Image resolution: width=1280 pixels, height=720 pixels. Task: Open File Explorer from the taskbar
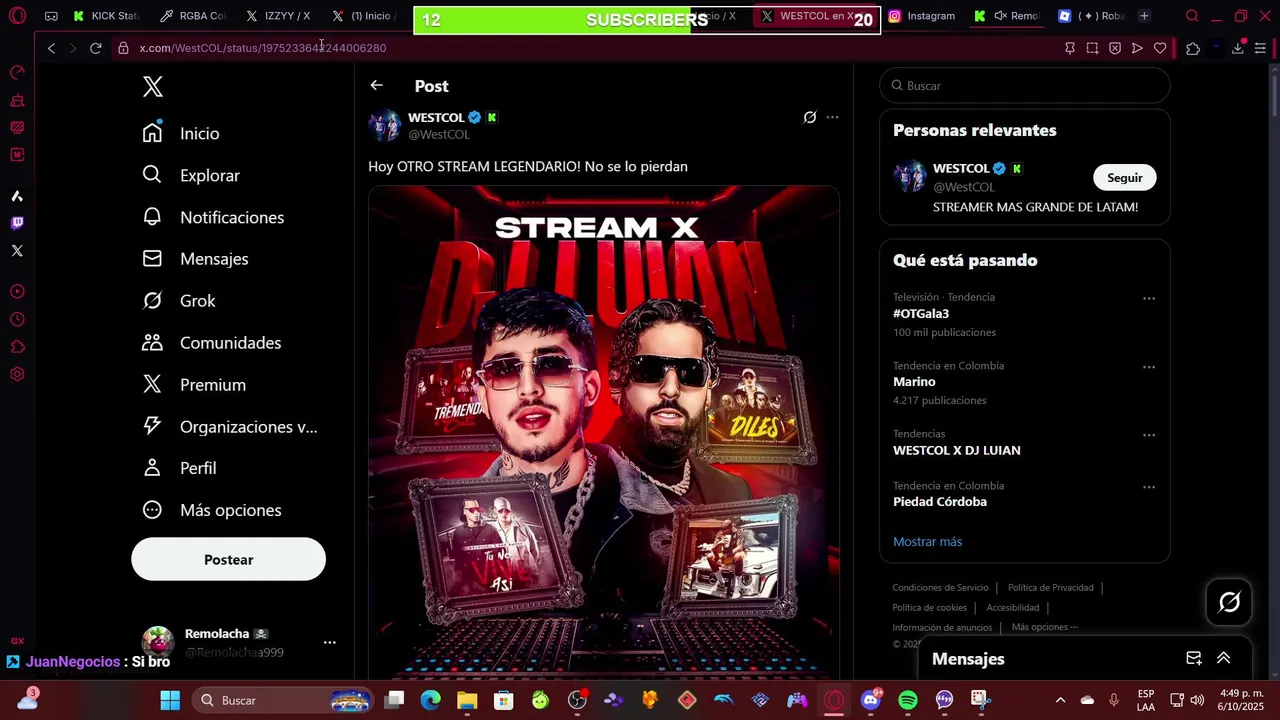tap(467, 700)
